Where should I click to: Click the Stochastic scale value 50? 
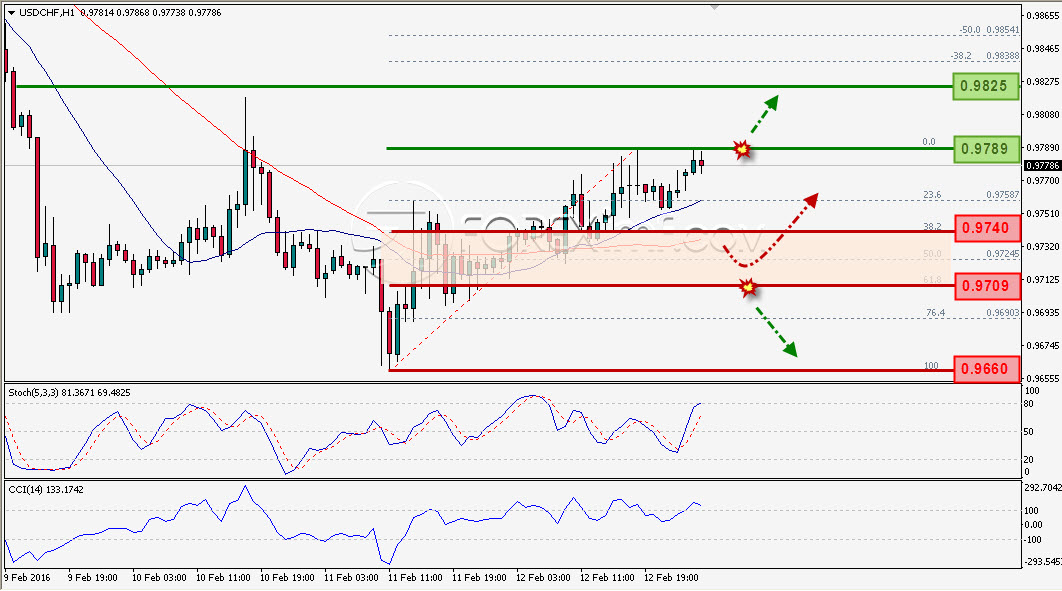tap(1028, 432)
